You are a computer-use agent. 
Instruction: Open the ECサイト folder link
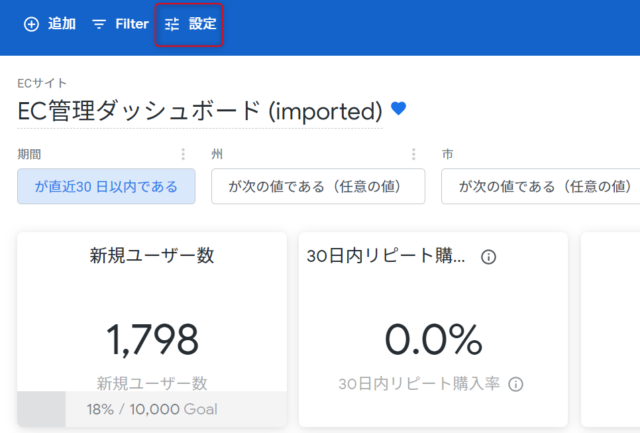tap(42, 83)
